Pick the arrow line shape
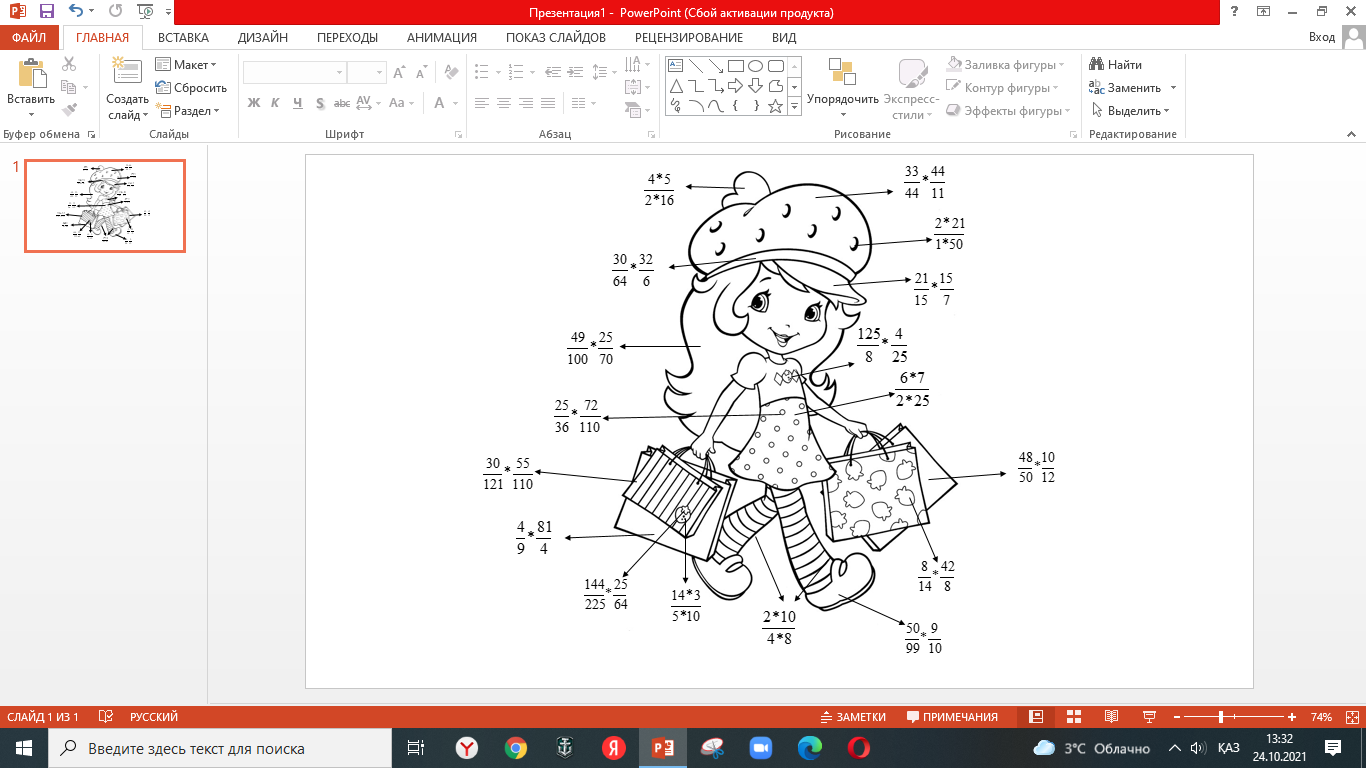 (716, 67)
